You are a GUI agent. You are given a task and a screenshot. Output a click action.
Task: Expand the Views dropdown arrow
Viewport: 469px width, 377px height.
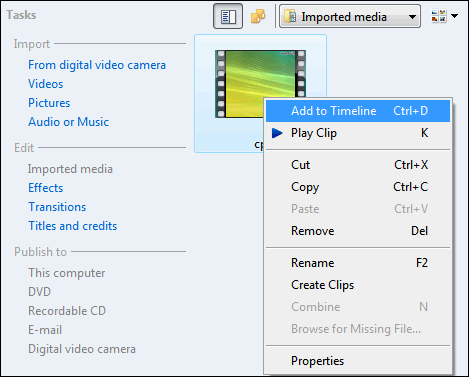tap(454, 16)
